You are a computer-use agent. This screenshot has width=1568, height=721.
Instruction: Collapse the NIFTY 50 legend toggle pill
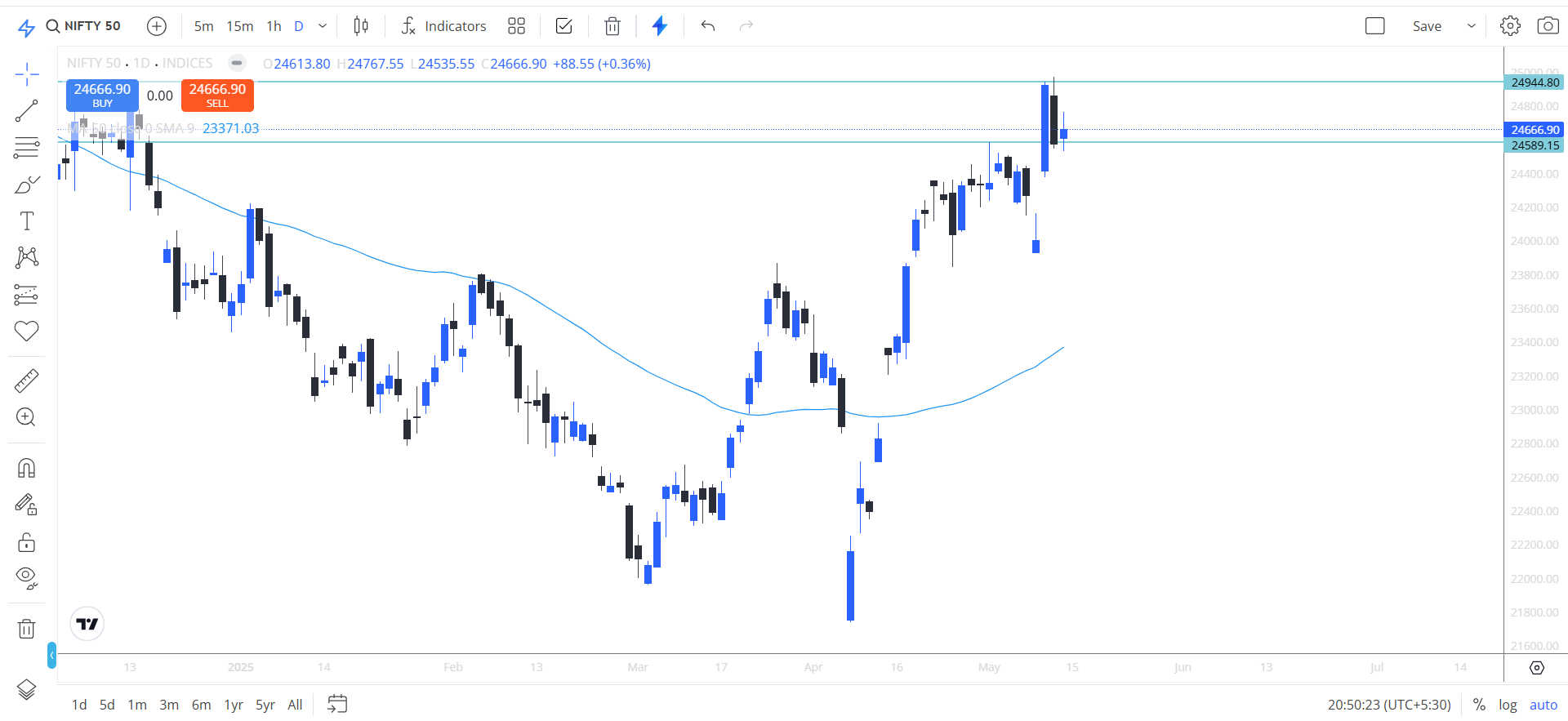(237, 63)
